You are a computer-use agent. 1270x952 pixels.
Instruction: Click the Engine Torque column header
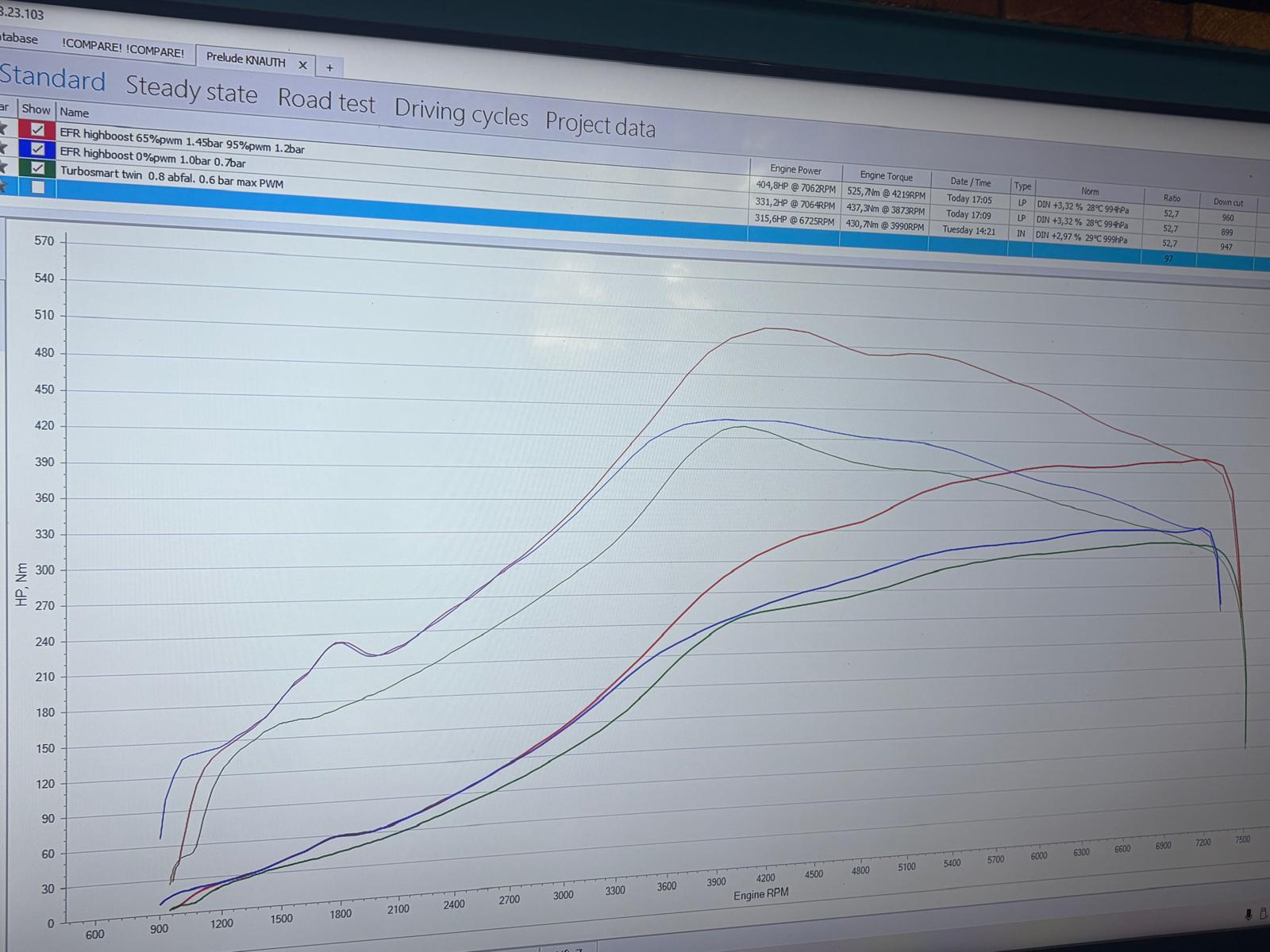click(886, 176)
